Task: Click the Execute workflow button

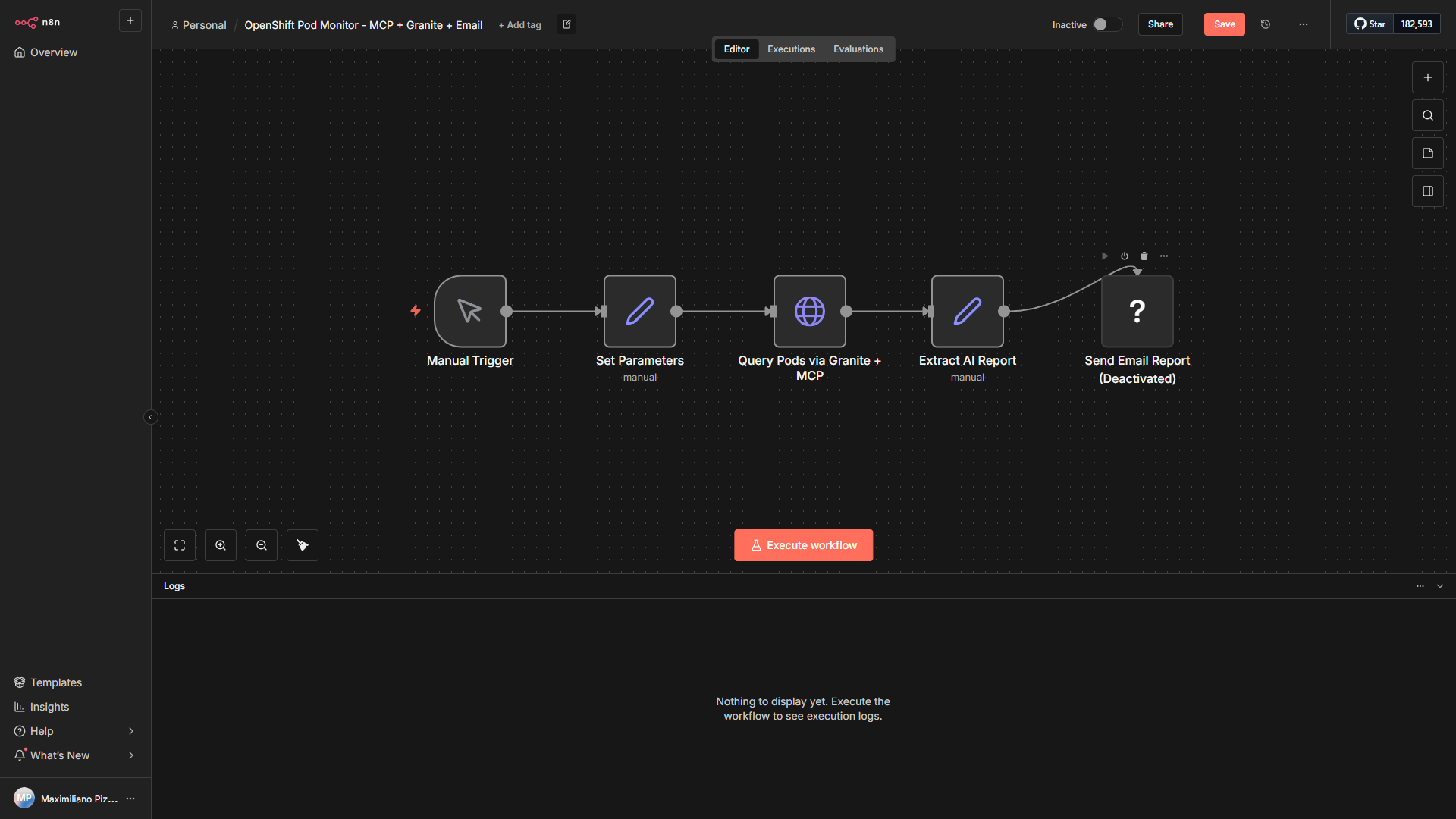Action: tap(803, 545)
